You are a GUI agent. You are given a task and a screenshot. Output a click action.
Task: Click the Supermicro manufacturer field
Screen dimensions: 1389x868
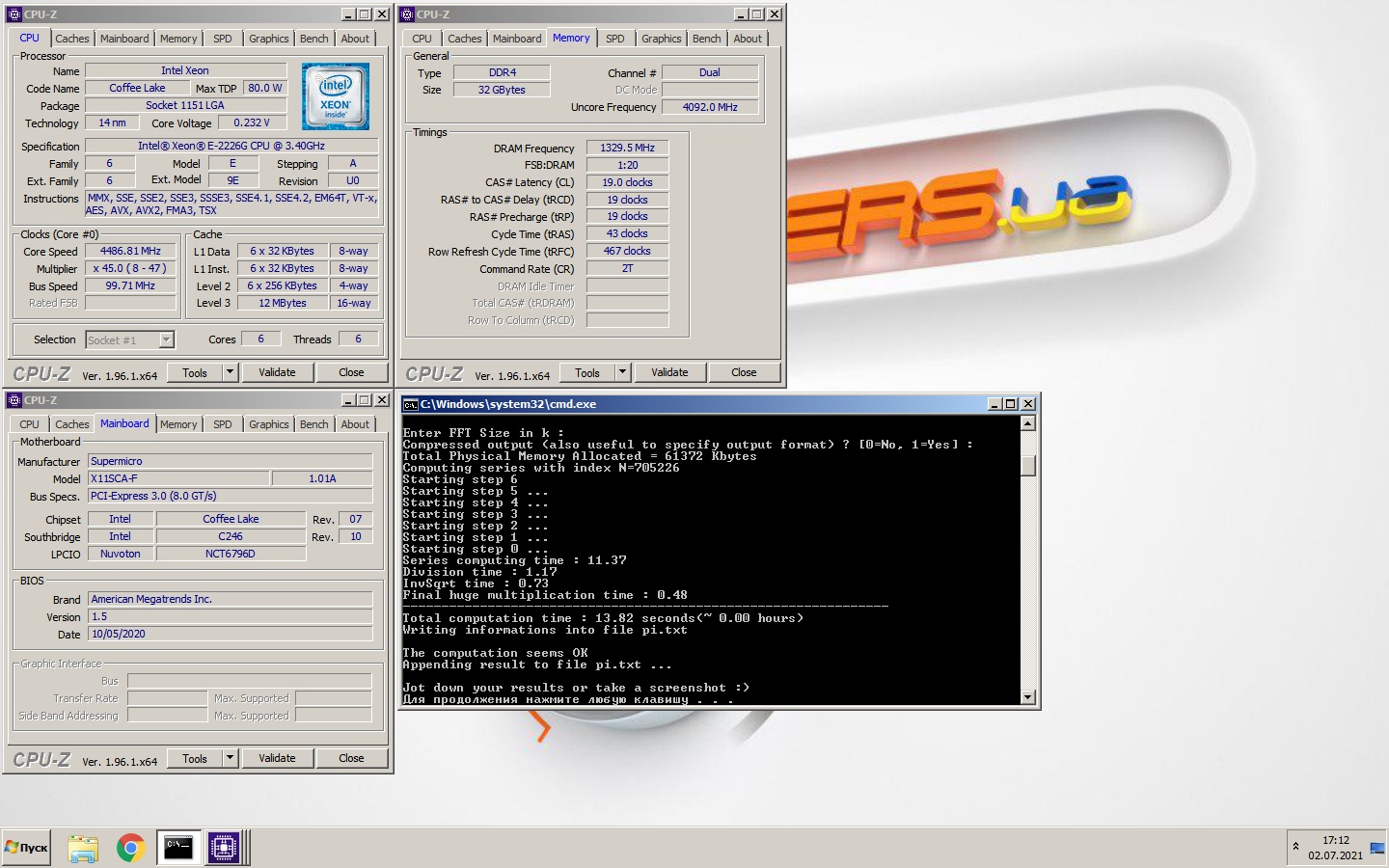click(231, 461)
